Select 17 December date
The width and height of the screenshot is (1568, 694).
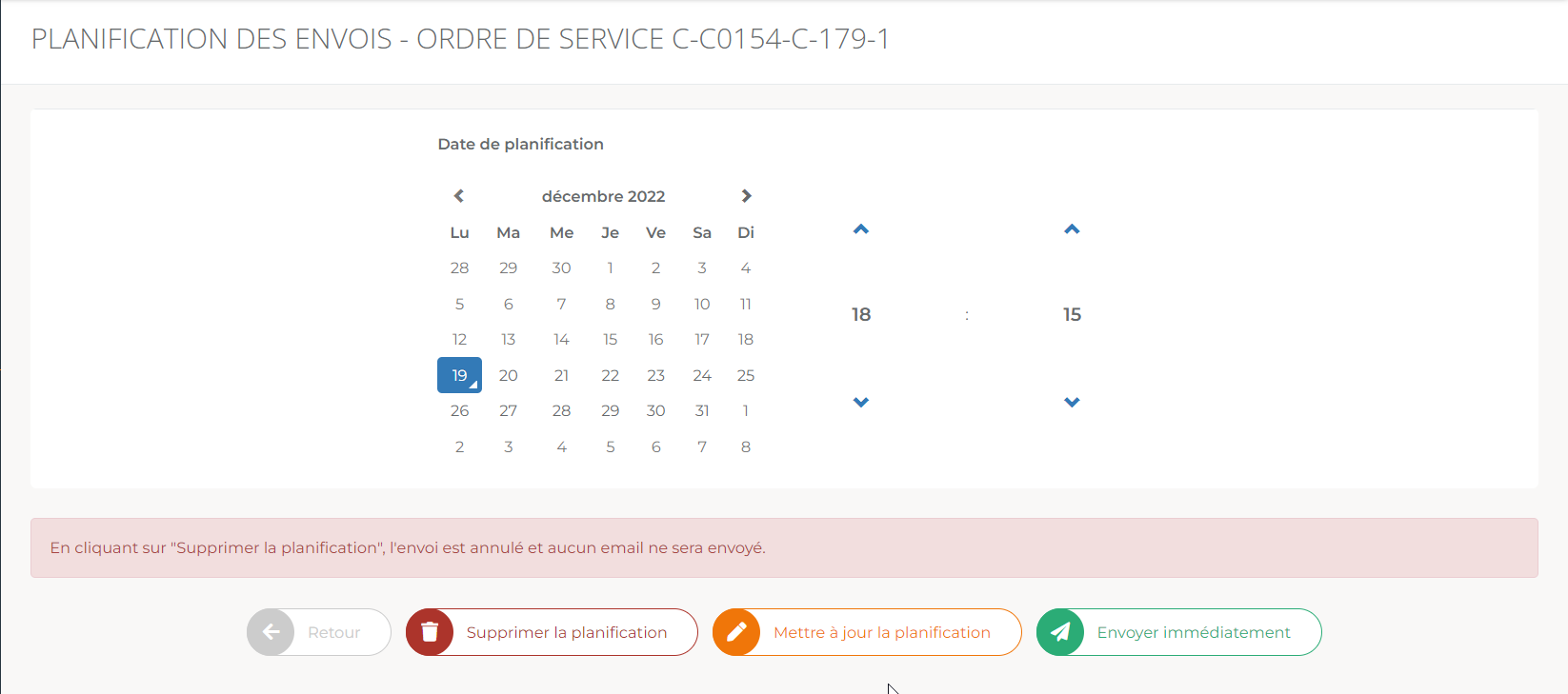point(702,340)
